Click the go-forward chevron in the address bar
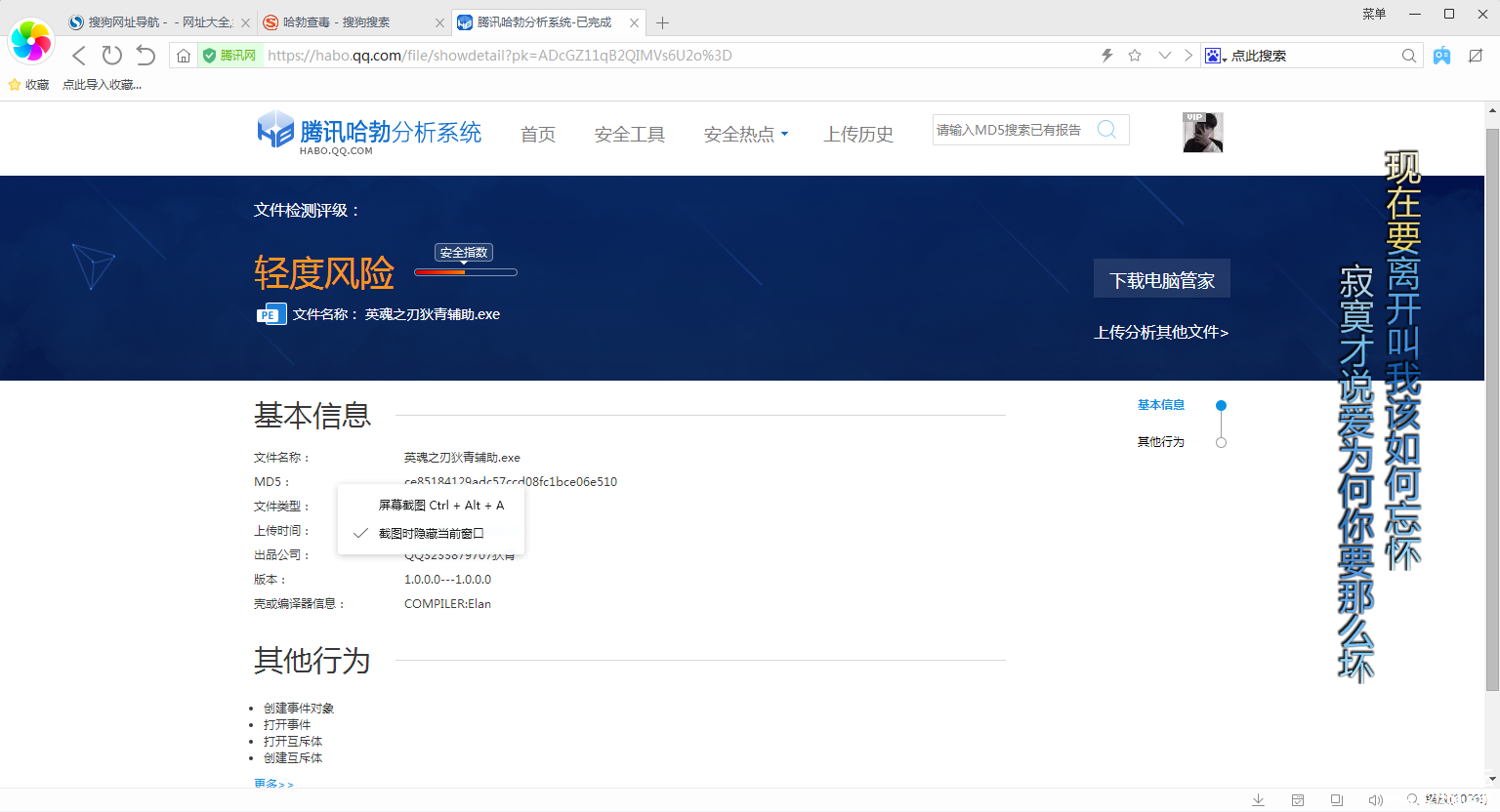1500x812 pixels. [1188, 56]
